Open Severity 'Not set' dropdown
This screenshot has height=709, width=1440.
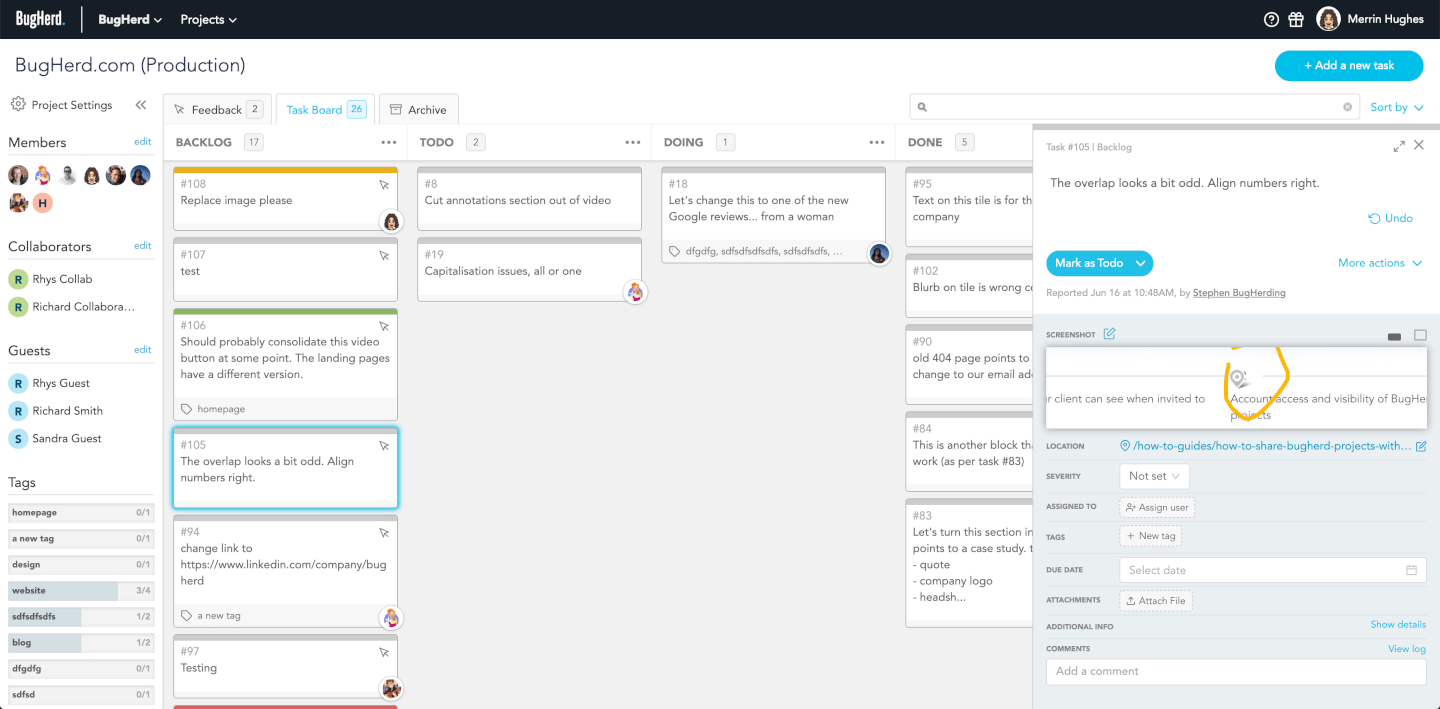[1154, 476]
